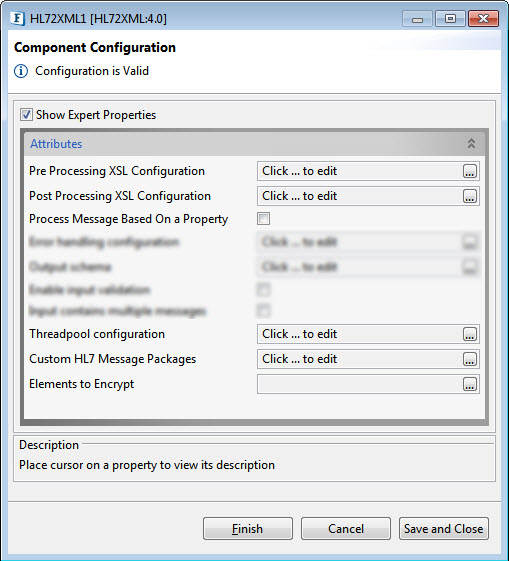Click the Cancel button
The image size is (509, 561).
click(346, 528)
